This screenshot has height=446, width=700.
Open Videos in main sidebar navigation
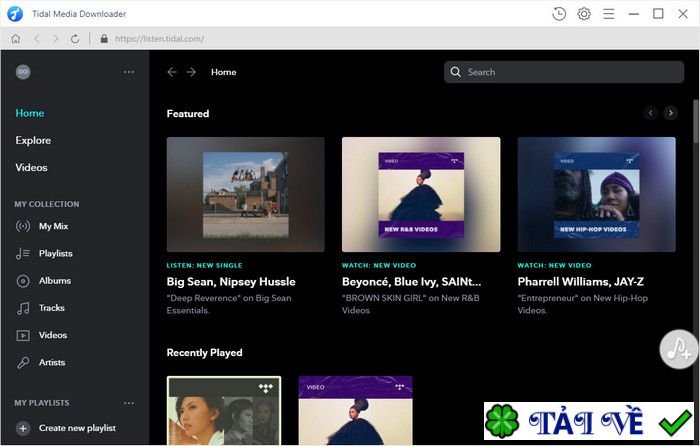31,167
